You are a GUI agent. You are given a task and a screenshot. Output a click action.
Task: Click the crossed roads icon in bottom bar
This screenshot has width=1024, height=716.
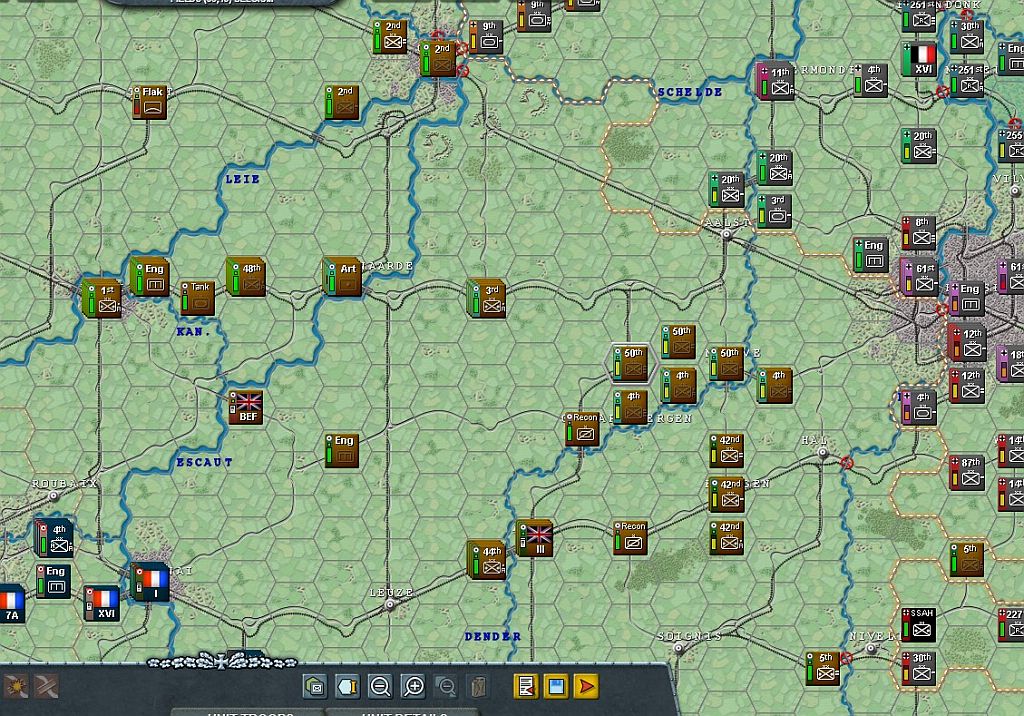[46, 686]
